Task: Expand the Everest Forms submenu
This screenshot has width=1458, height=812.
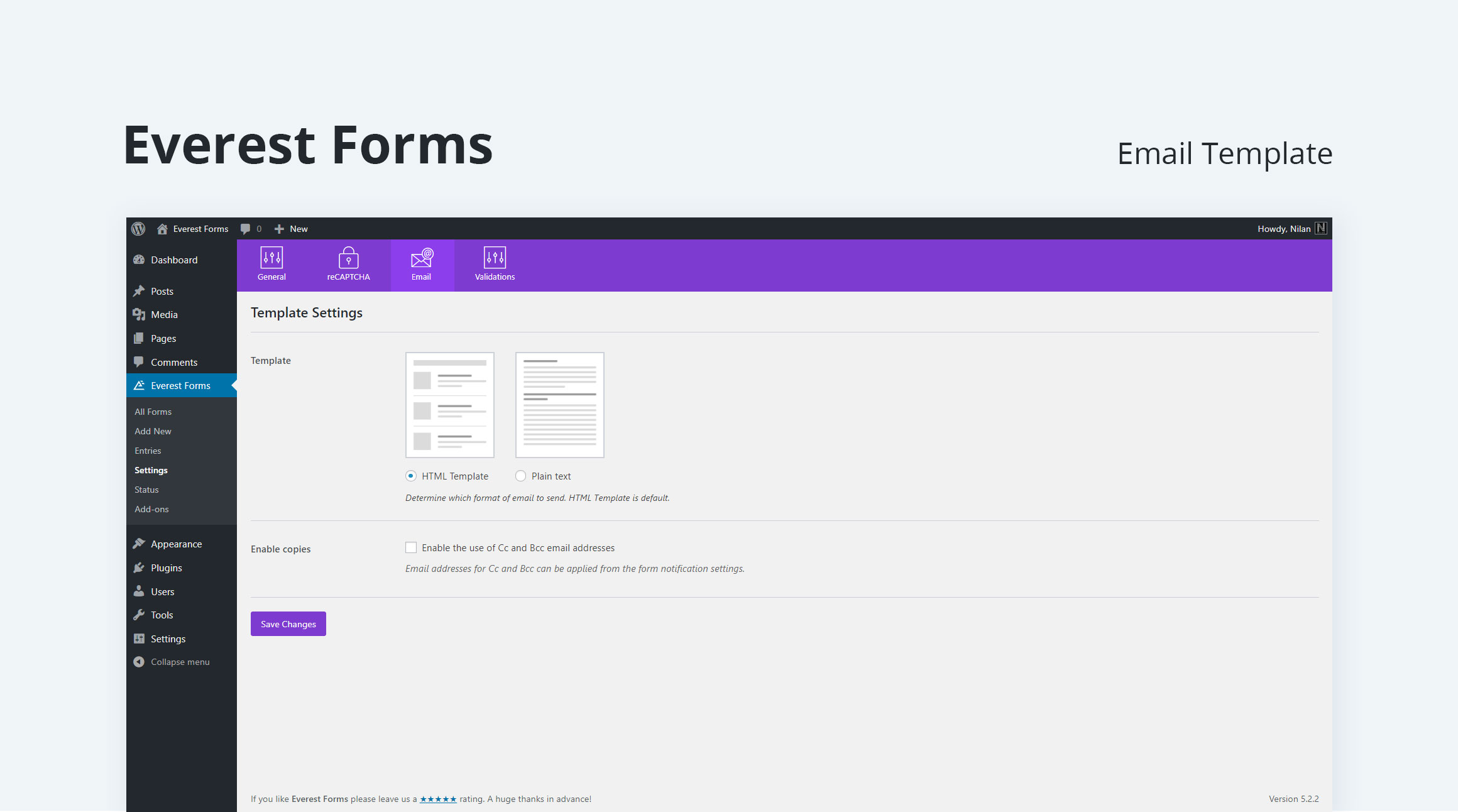Action: tap(182, 385)
